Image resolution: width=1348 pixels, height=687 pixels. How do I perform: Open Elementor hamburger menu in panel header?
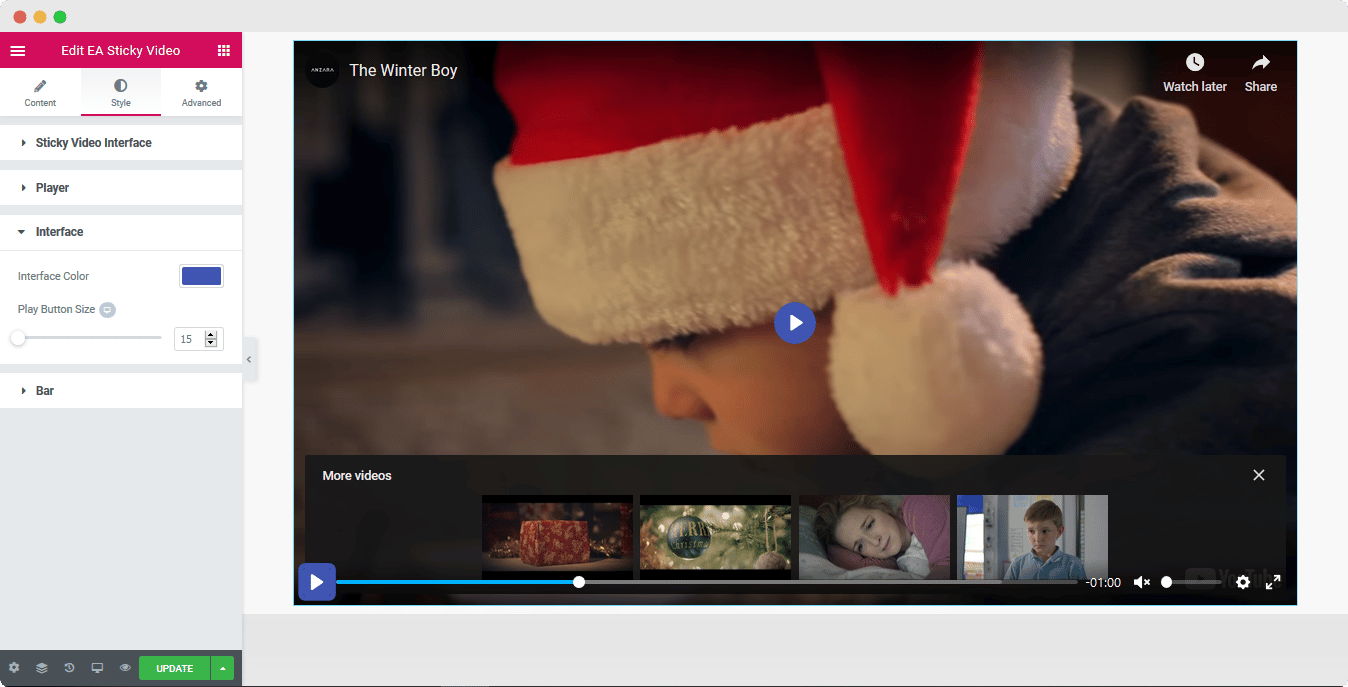point(18,50)
